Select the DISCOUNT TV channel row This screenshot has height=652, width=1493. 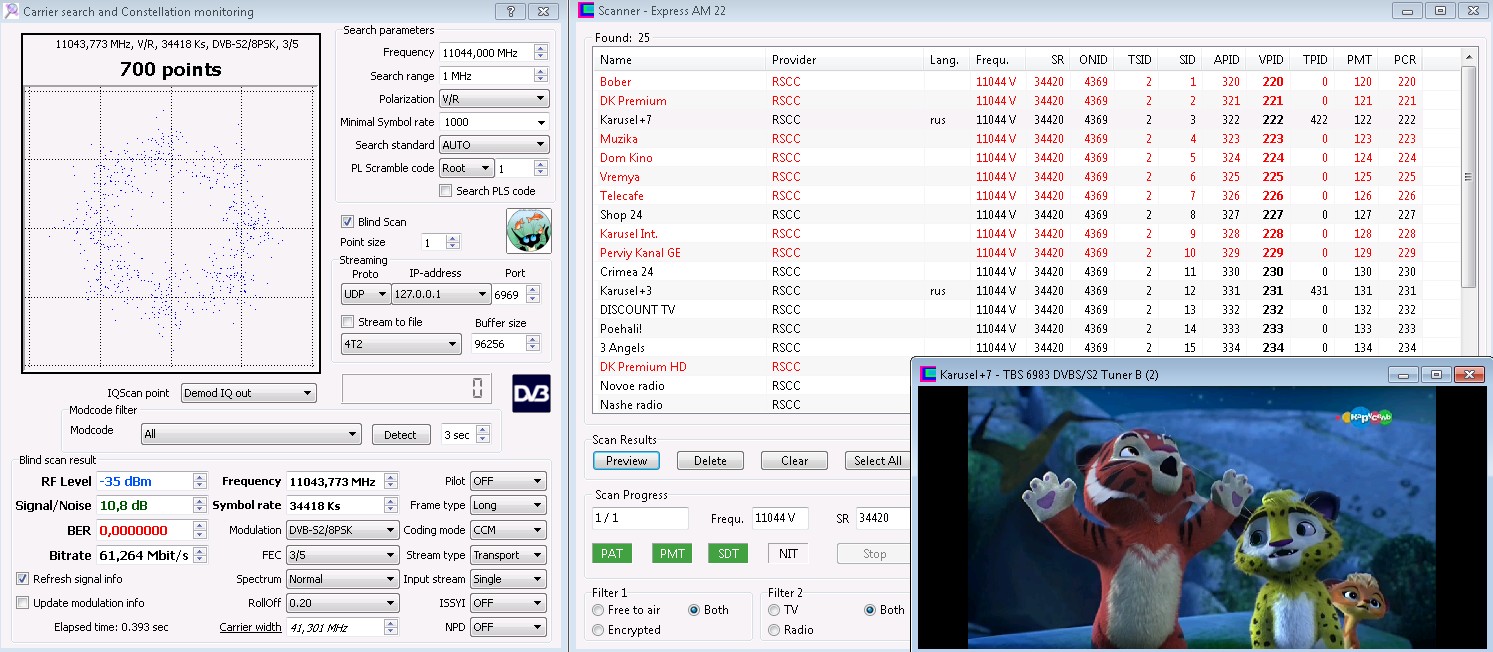pyautogui.click(x=1026, y=310)
